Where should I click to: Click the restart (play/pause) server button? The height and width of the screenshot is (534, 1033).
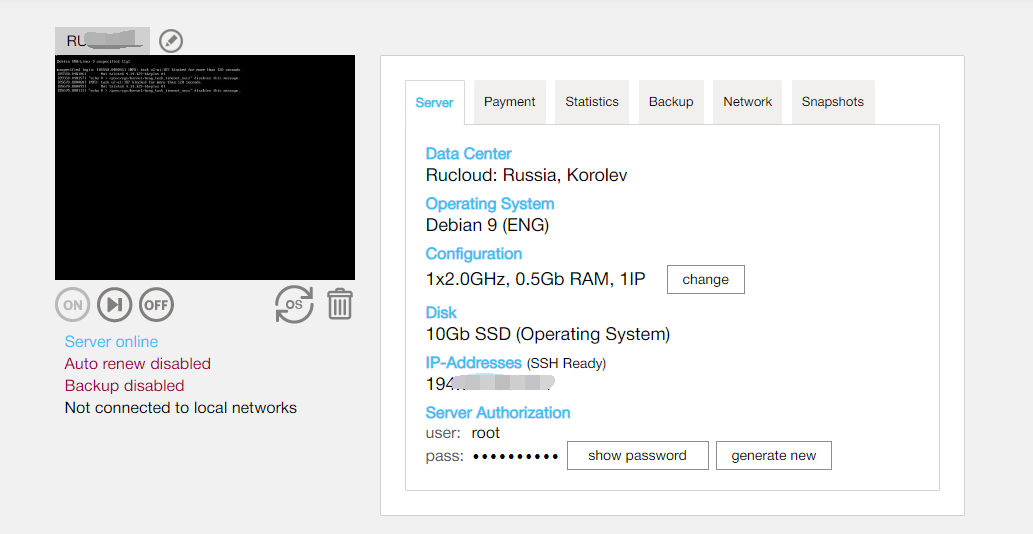coord(115,305)
